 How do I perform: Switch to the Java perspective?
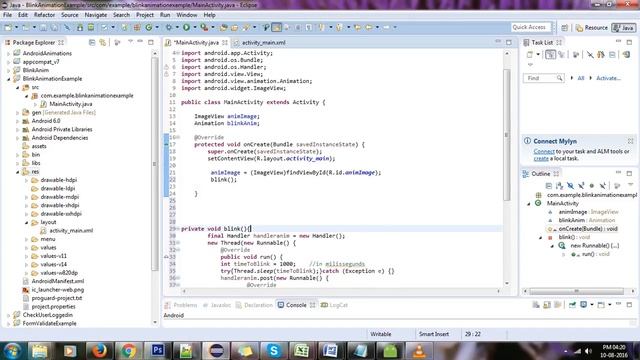point(623,28)
